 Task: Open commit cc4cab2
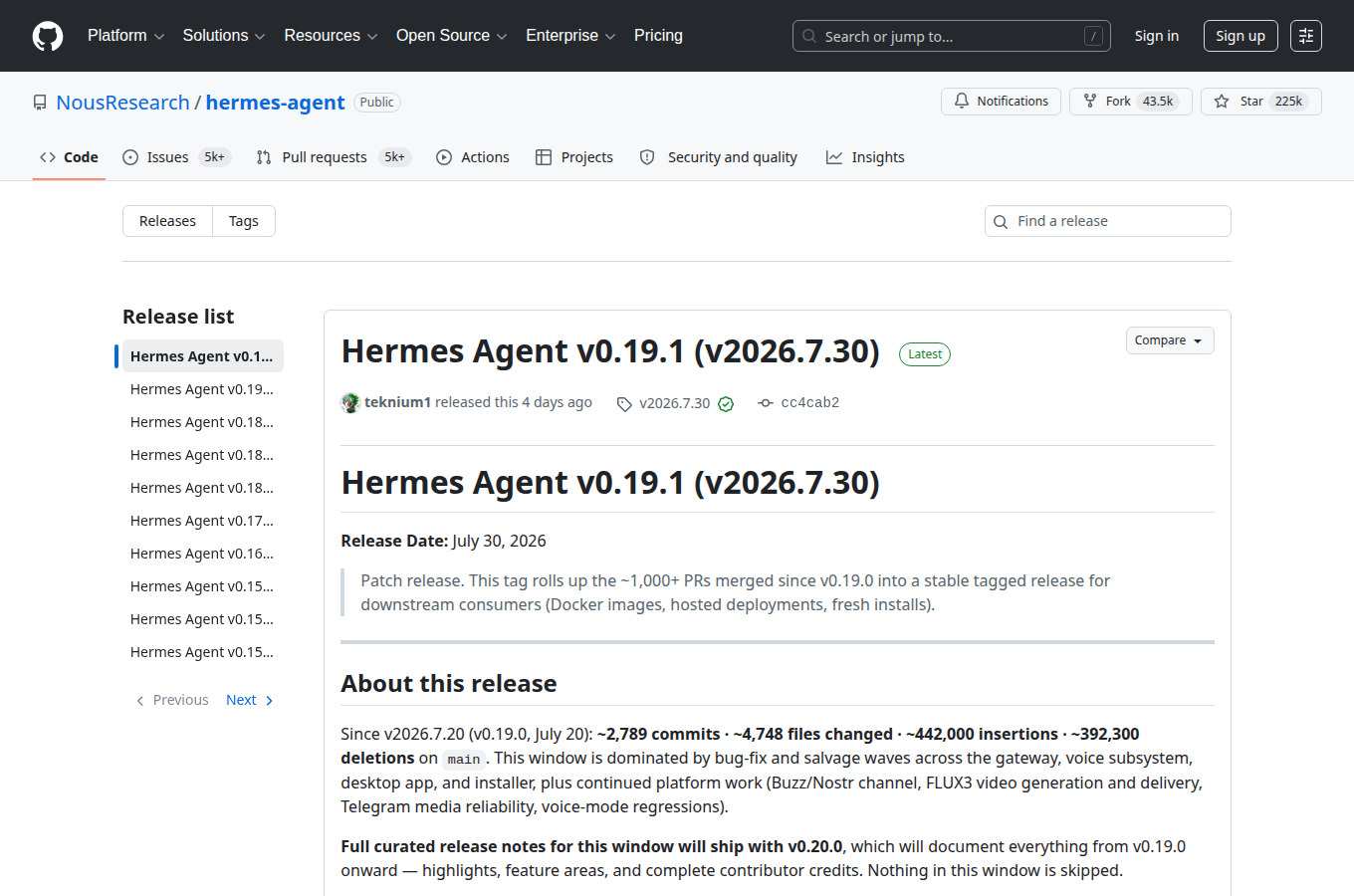click(x=798, y=402)
